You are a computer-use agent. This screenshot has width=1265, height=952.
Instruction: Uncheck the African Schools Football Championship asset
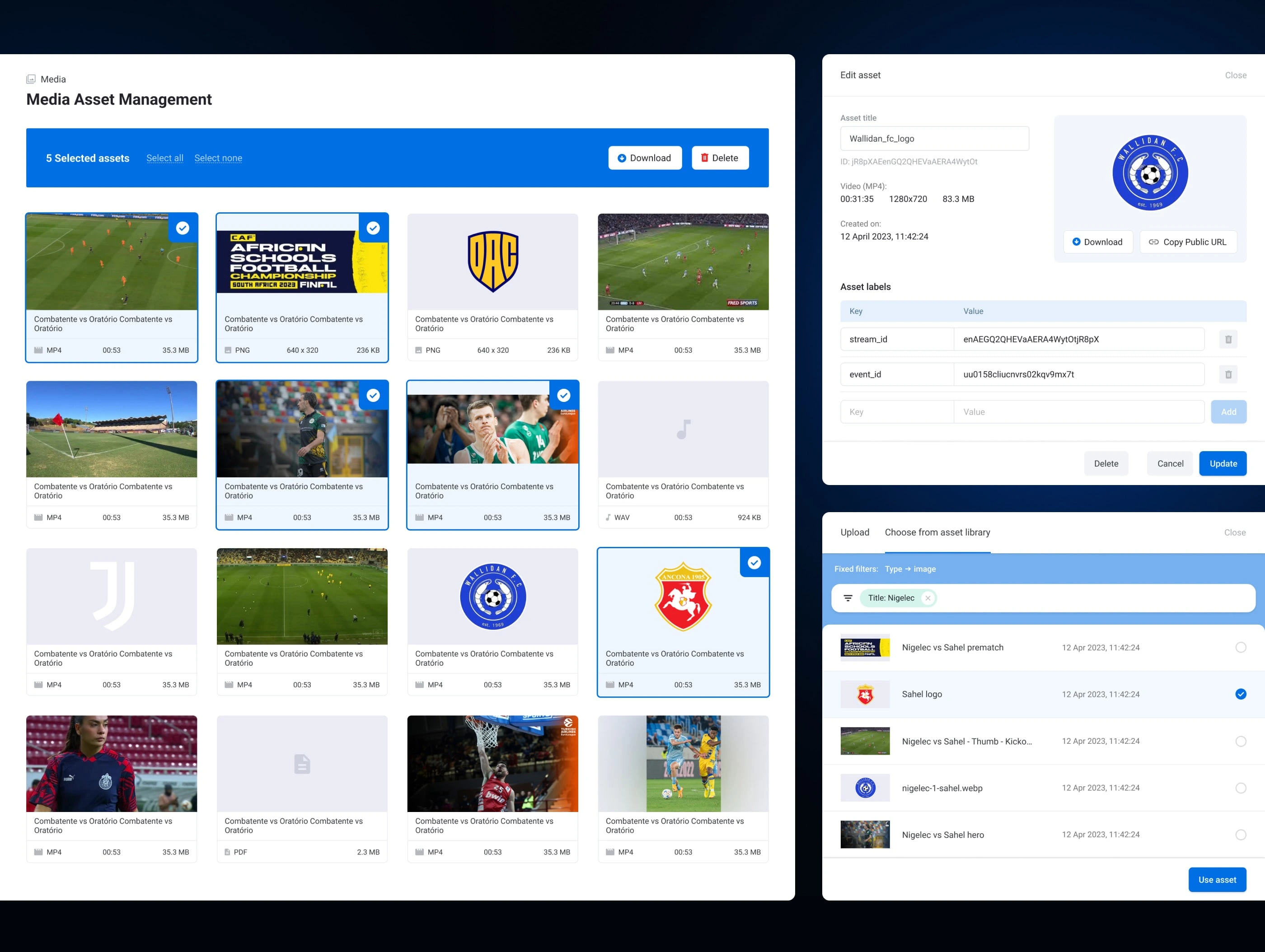373,228
